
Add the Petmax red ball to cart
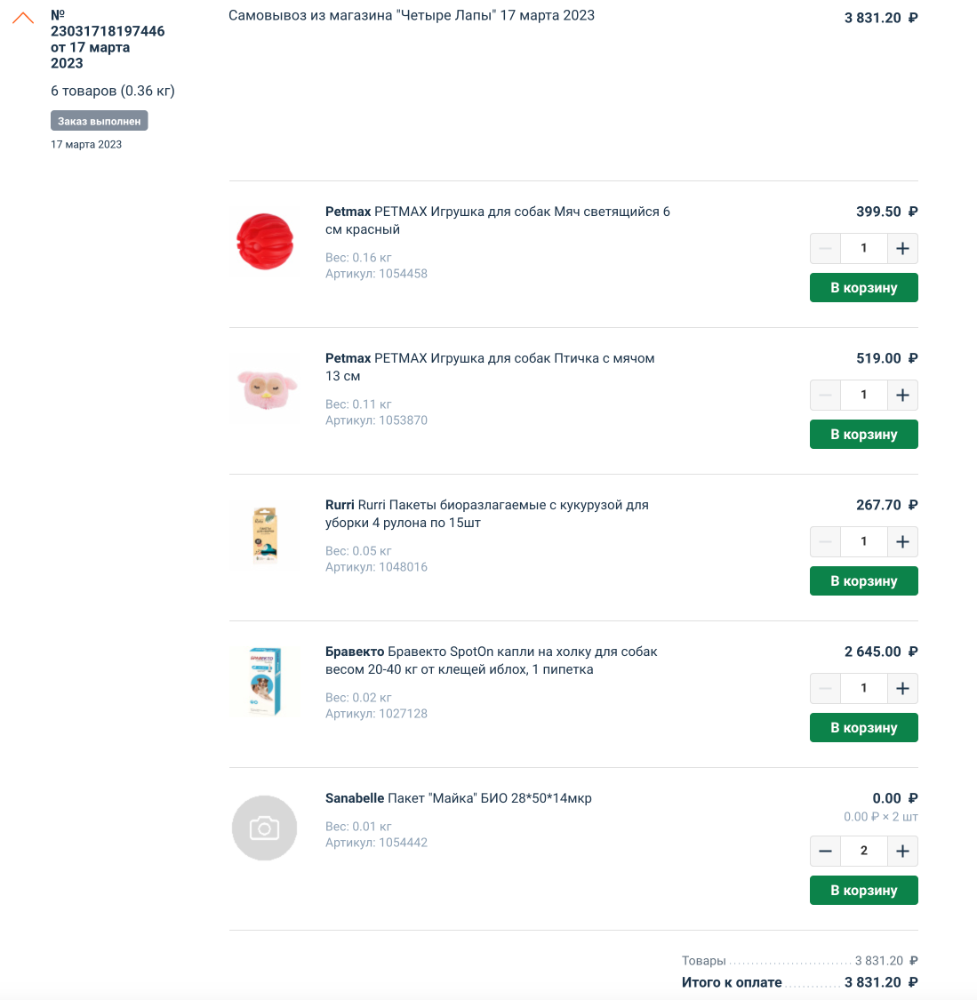point(863,288)
